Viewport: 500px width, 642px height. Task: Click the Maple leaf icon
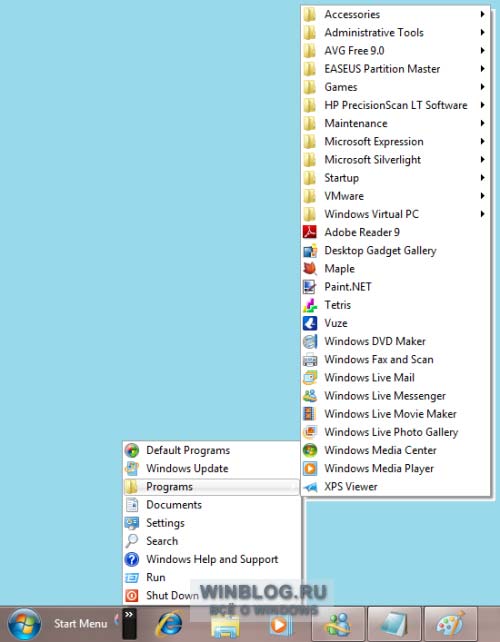[x=310, y=269]
